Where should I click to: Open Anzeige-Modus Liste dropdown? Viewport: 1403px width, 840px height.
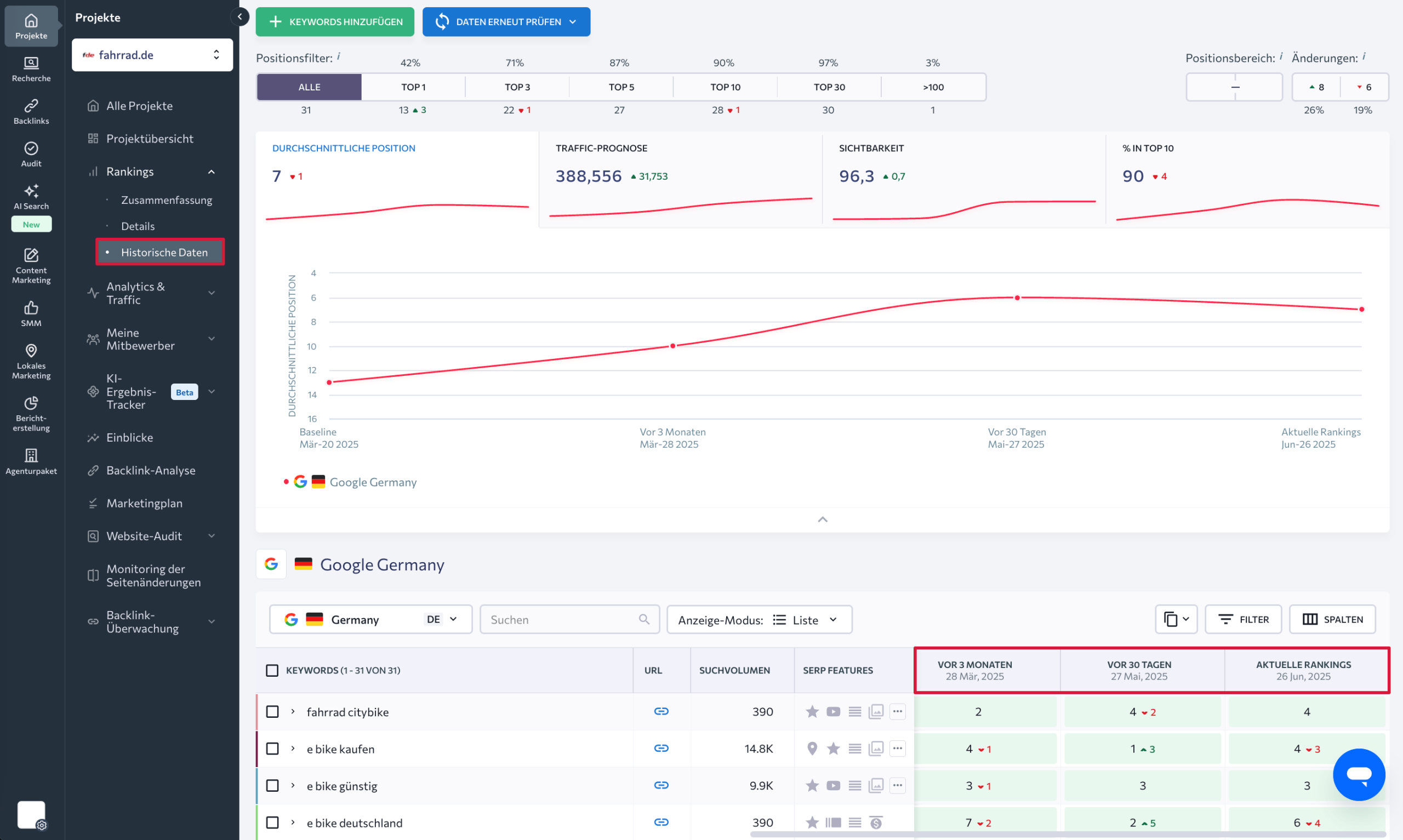759,619
